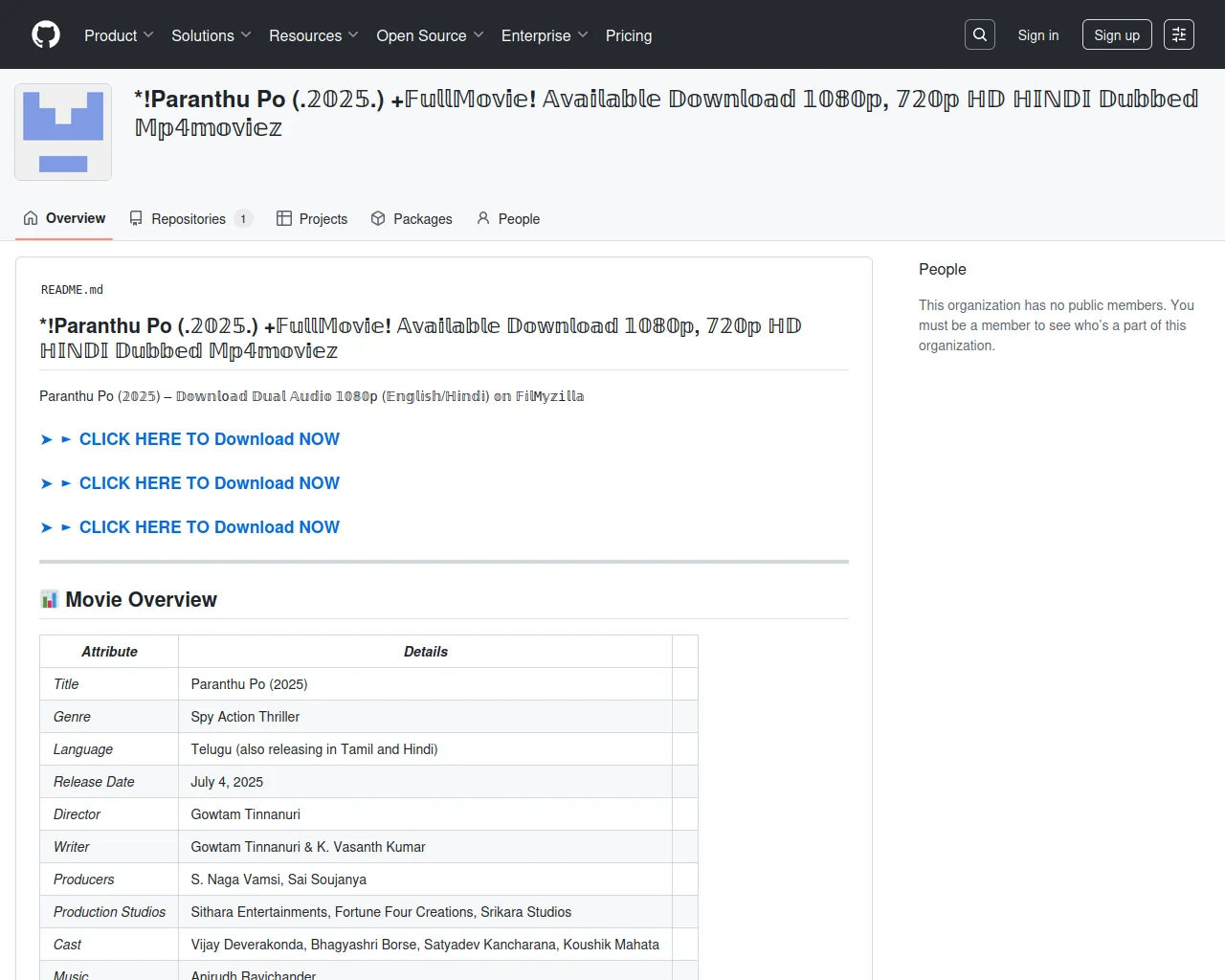Switch to the People tab
The width and height of the screenshot is (1225, 980).
(508, 218)
